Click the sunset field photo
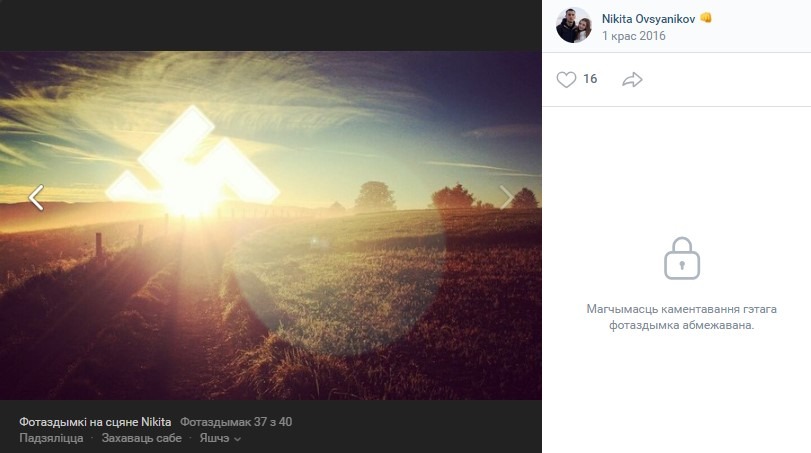This screenshot has height=453, width=811. tap(270, 280)
